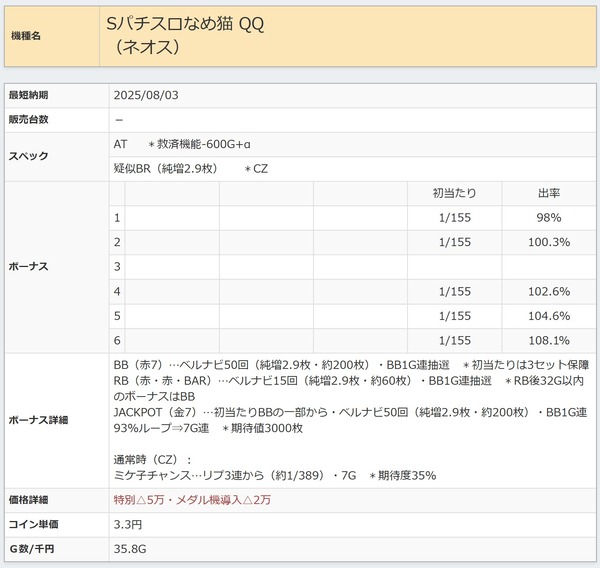
Task: Click the ボーナス詳細 row label
Action: click(x=38, y=420)
